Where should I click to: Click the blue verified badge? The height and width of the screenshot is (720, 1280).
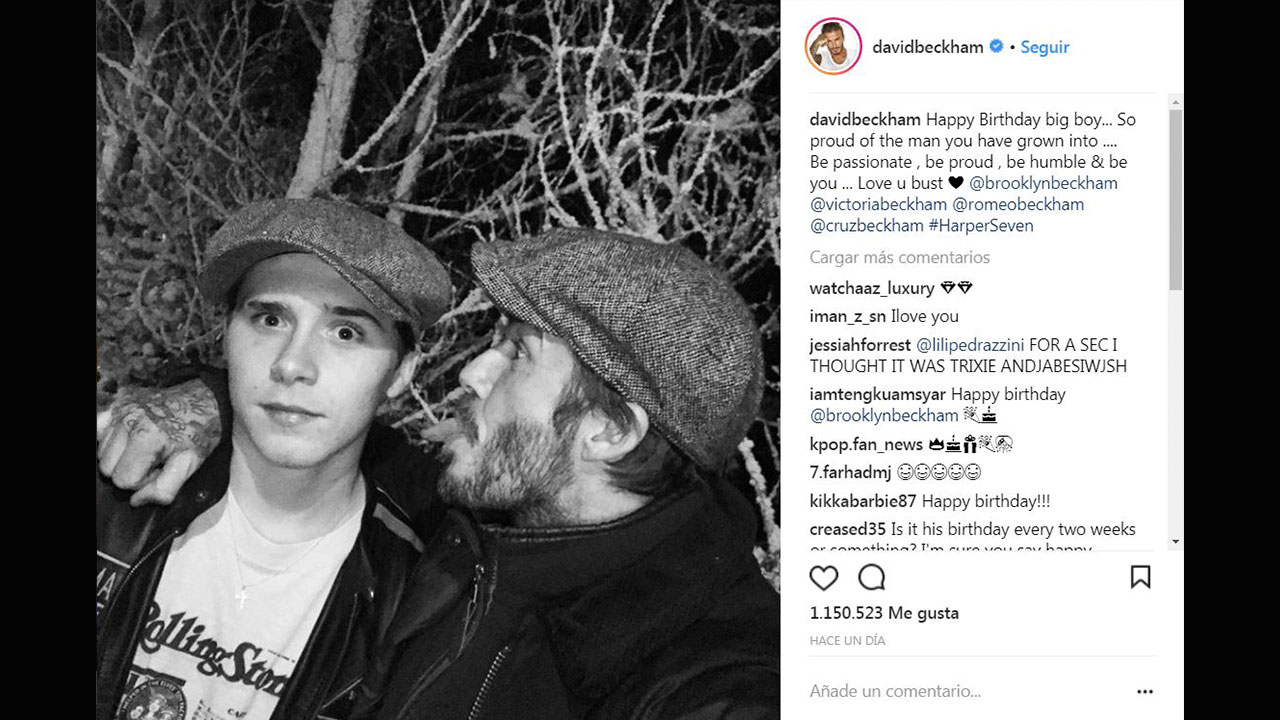(996, 47)
